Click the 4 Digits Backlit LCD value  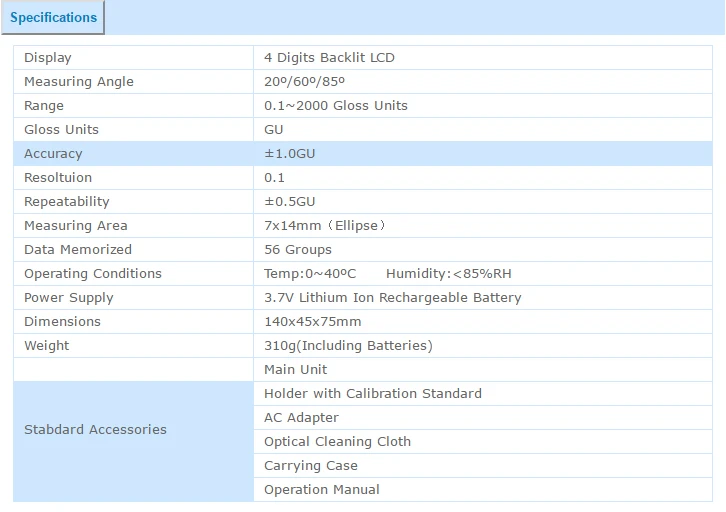329,57
